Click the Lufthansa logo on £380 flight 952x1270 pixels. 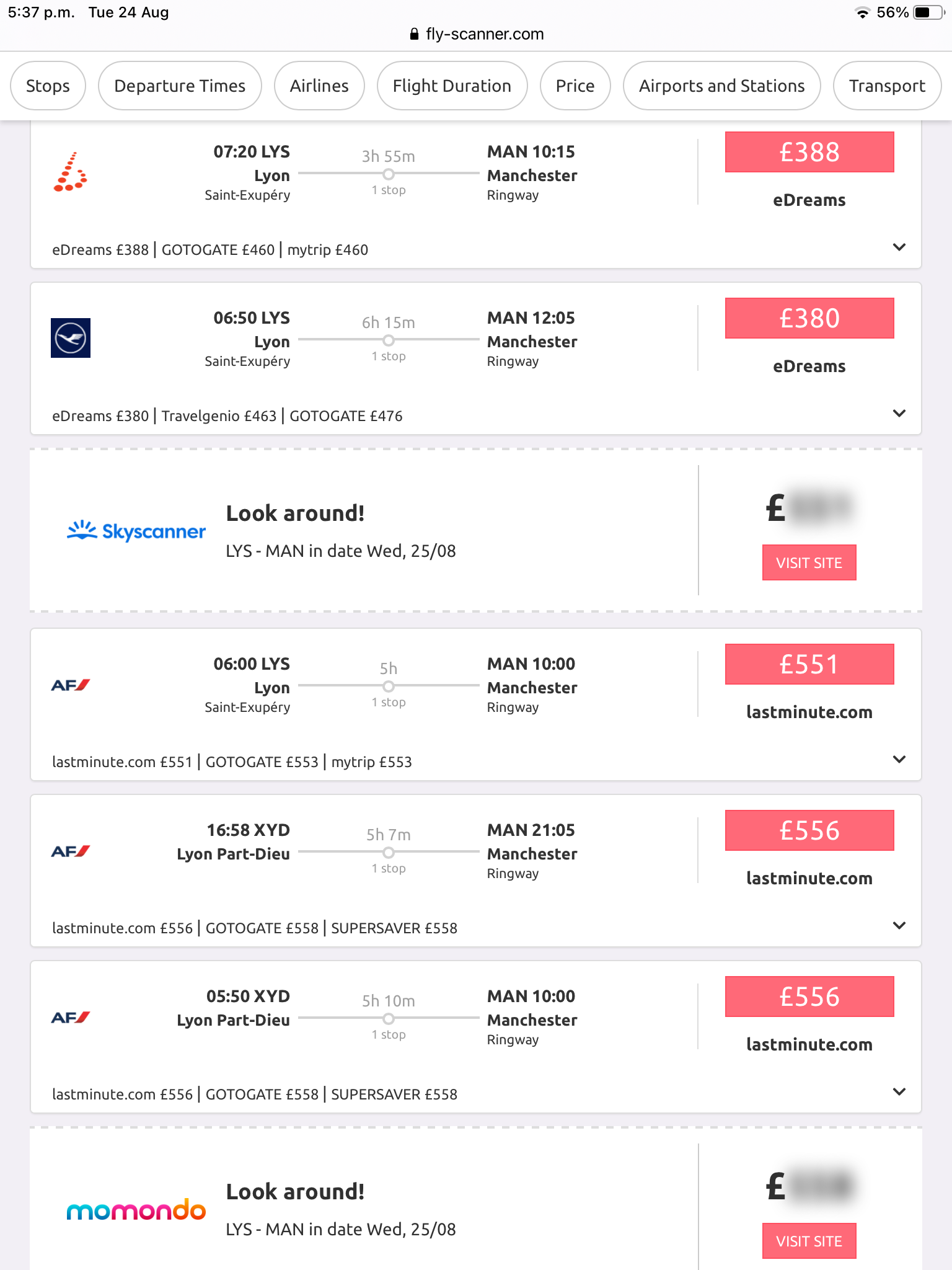click(71, 338)
